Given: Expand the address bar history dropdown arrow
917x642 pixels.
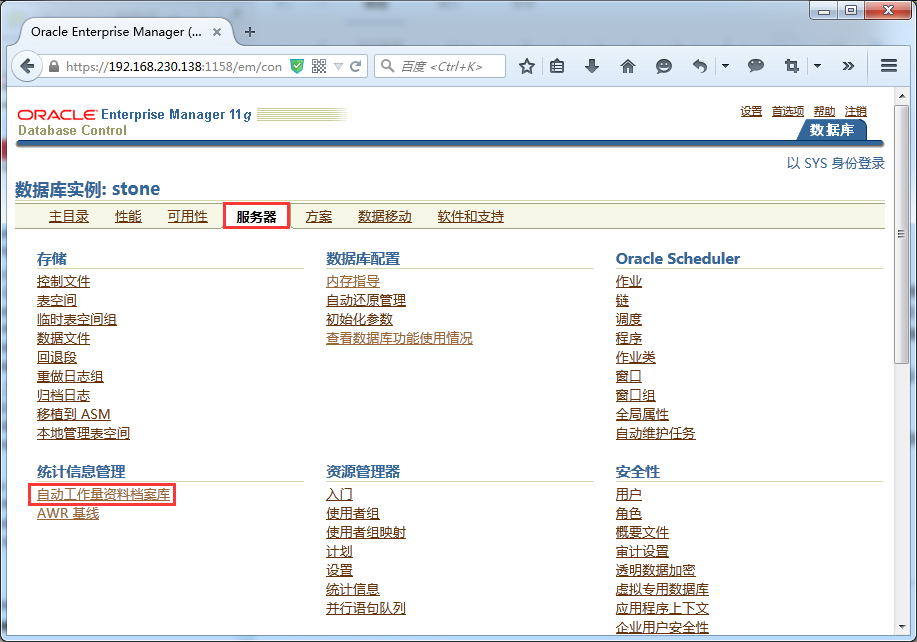Looking at the screenshot, I should (x=339, y=67).
